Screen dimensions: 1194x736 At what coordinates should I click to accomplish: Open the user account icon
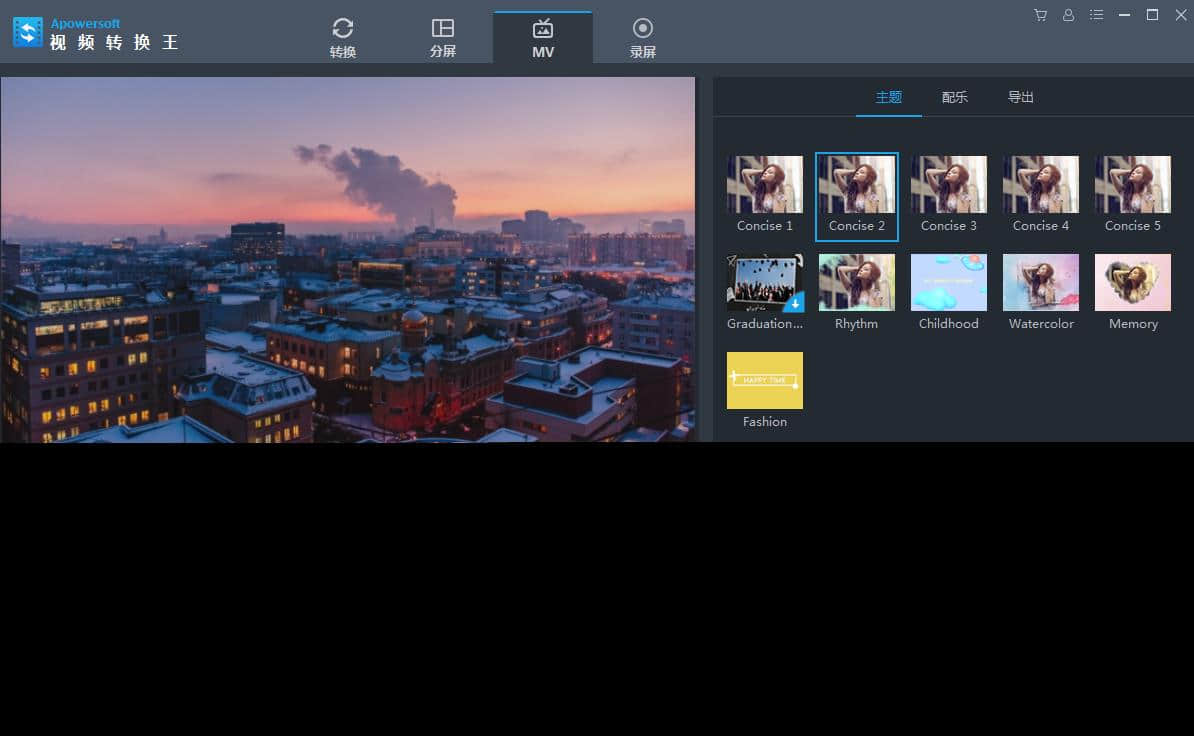pos(1068,15)
